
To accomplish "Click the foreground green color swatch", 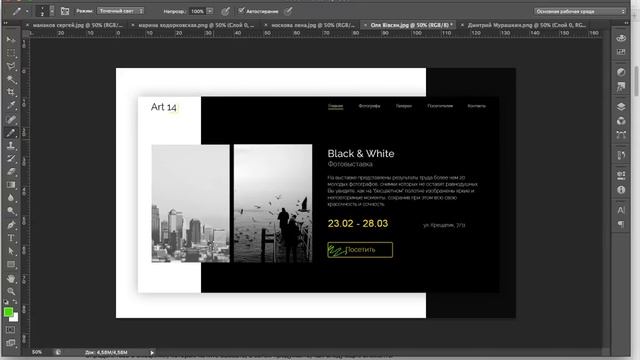I will pos(8,312).
